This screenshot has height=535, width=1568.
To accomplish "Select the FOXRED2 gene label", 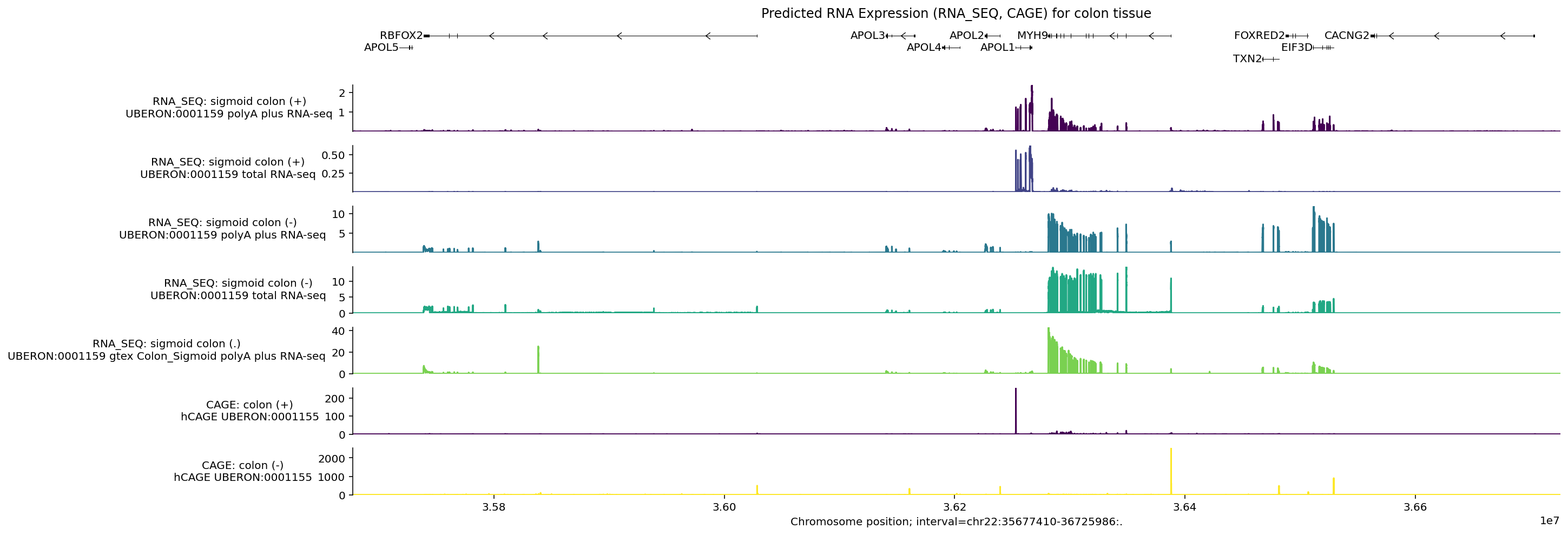I will (x=1259, y=36).
